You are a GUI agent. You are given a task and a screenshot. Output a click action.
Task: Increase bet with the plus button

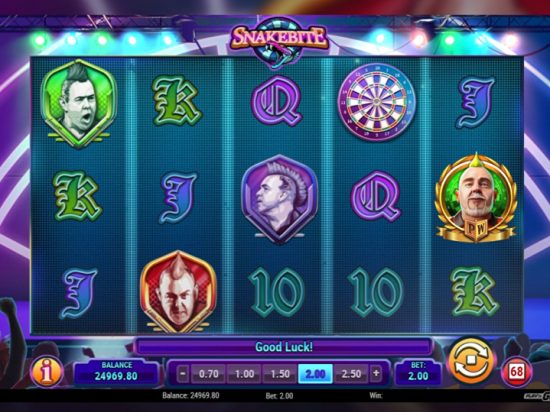click(x=376, y=373)
